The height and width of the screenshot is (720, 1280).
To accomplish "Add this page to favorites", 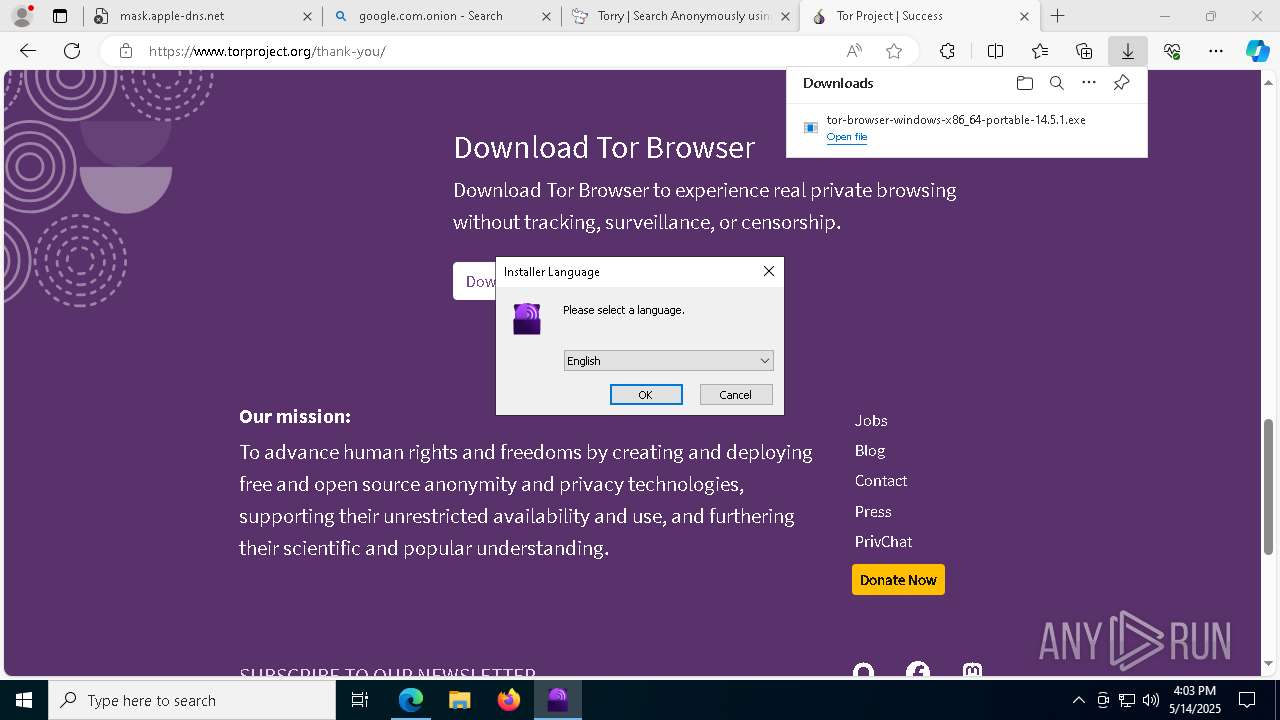I will tap(894, 51).
